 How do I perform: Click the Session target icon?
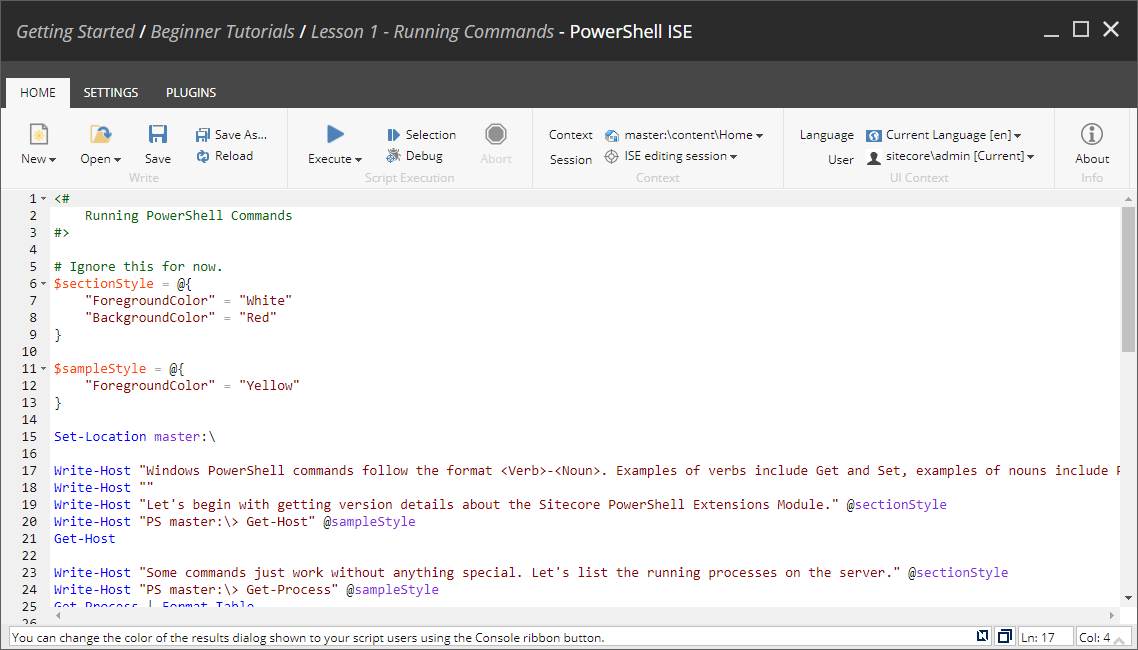point(612,157)
